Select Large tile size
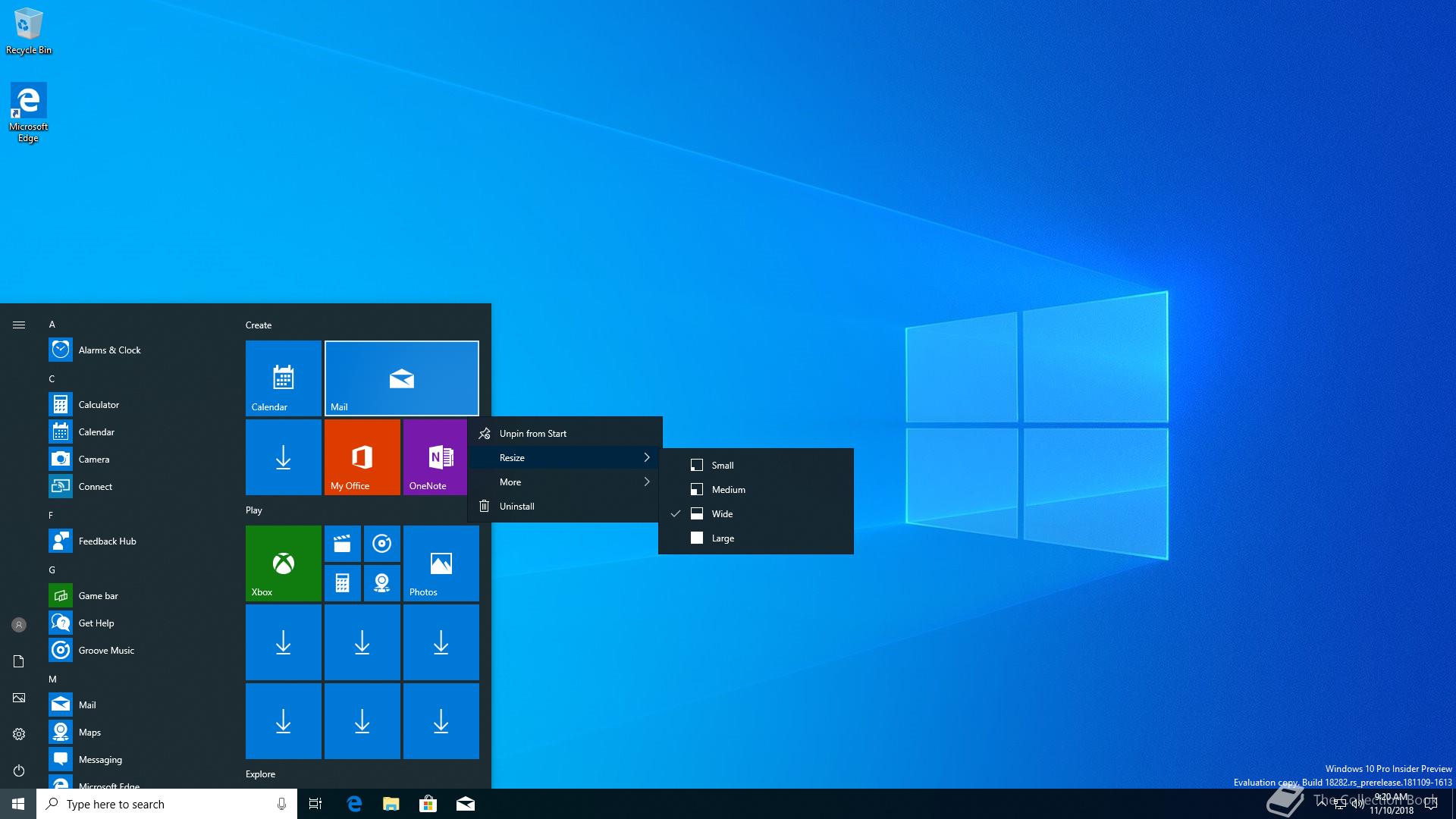The width and height of the screenshot is (1456, 819). (x=756, y=538)
